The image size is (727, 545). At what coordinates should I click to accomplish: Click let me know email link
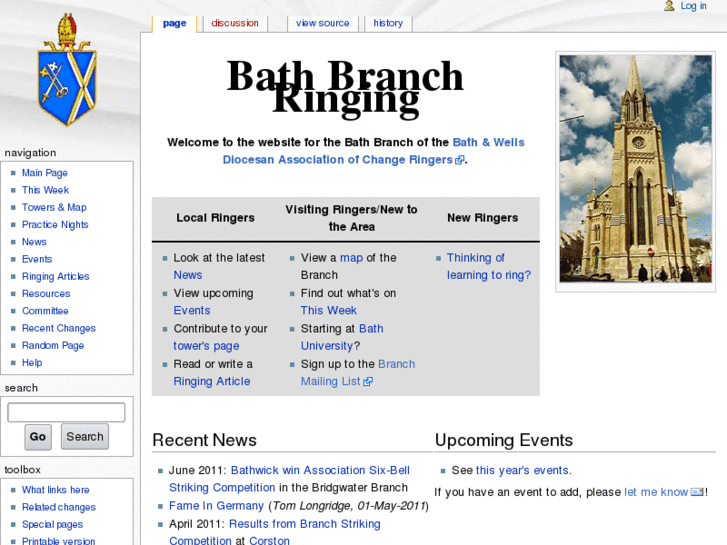[x=656, y=492]
